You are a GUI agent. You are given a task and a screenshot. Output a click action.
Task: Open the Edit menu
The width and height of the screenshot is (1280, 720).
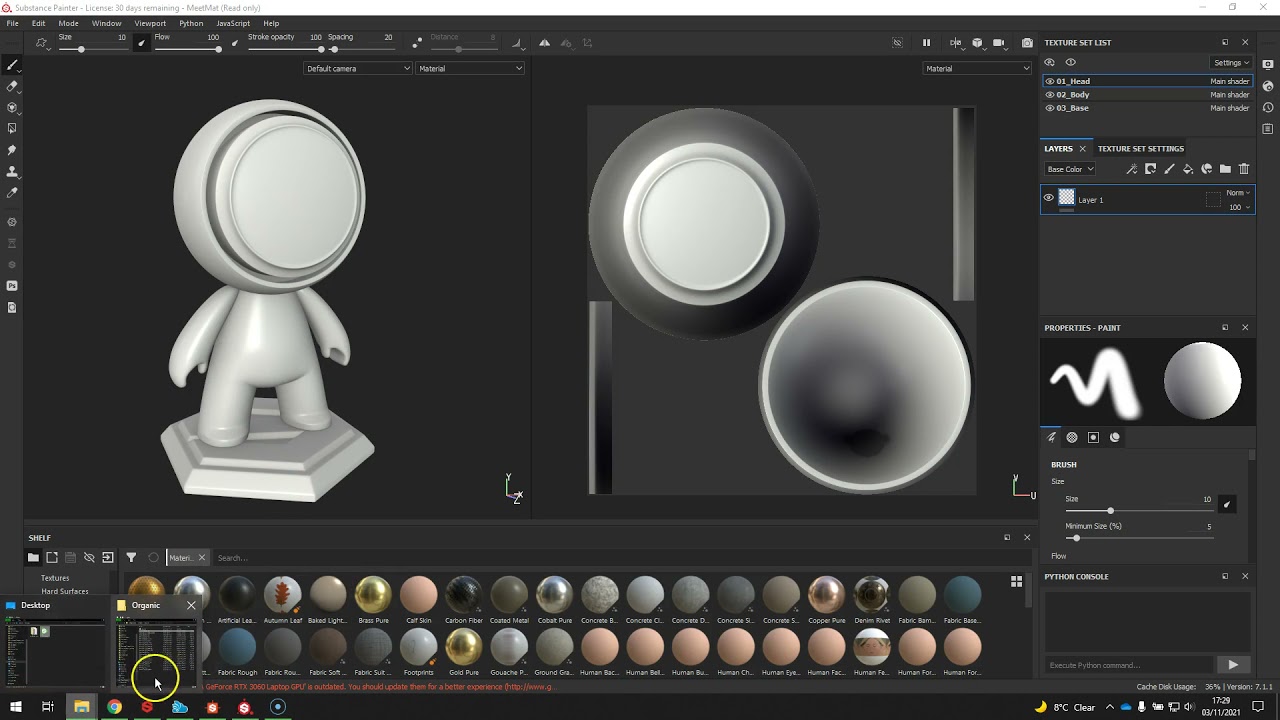[38, 23]
